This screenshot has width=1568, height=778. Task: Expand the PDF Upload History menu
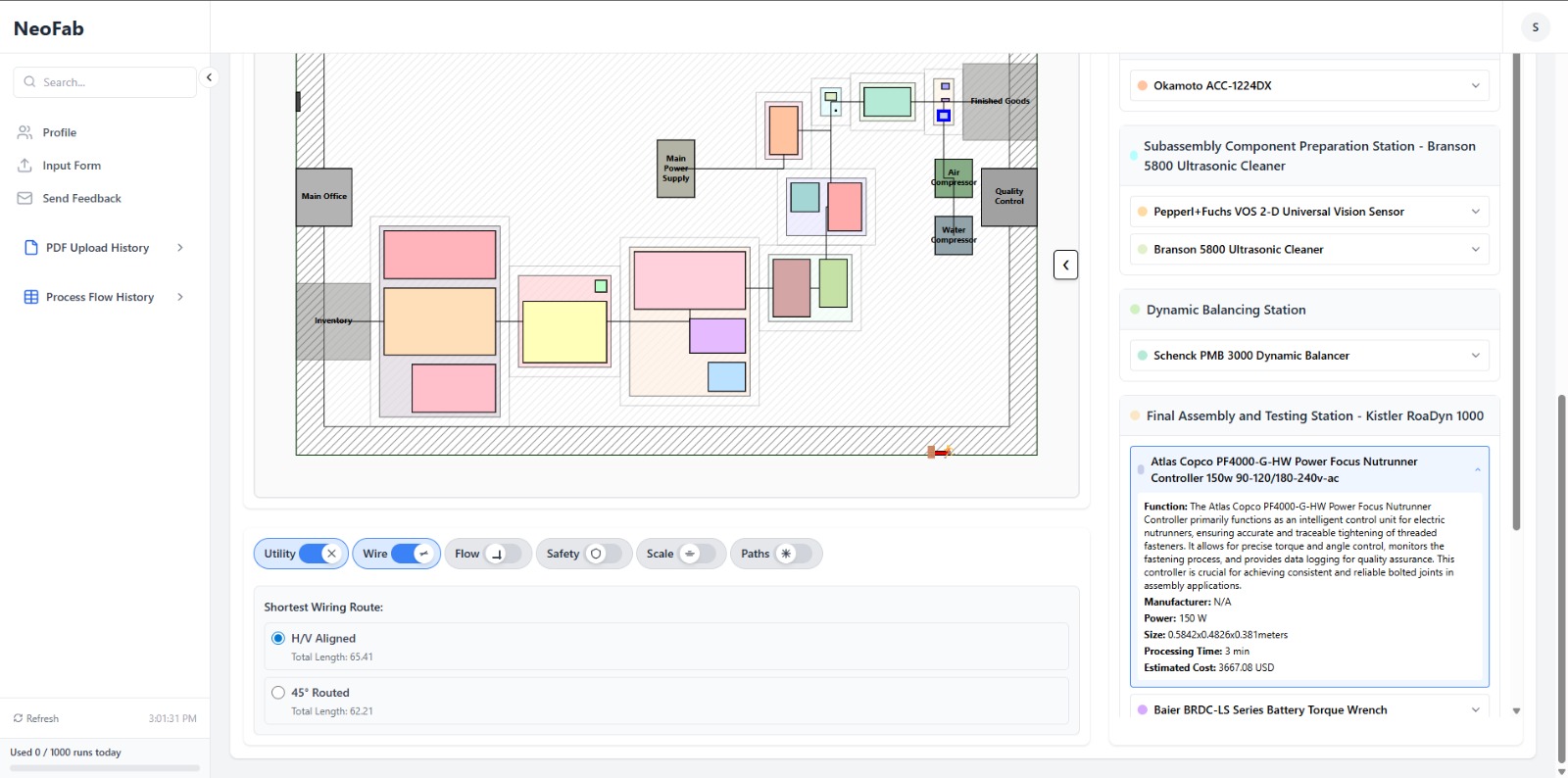coord(179,248)
